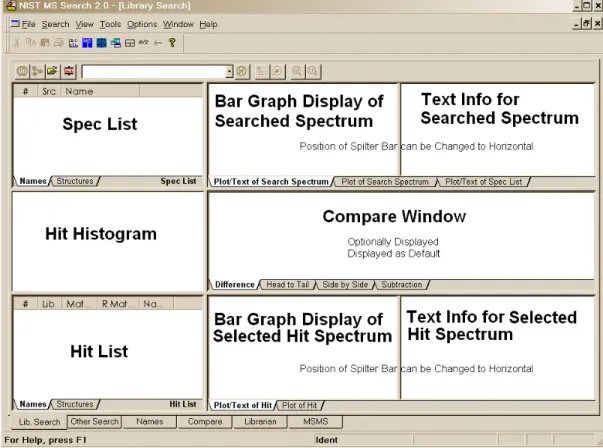Screen dimensions: 603x448
Task: Click the Go search button icon
Action: (22, 71)
